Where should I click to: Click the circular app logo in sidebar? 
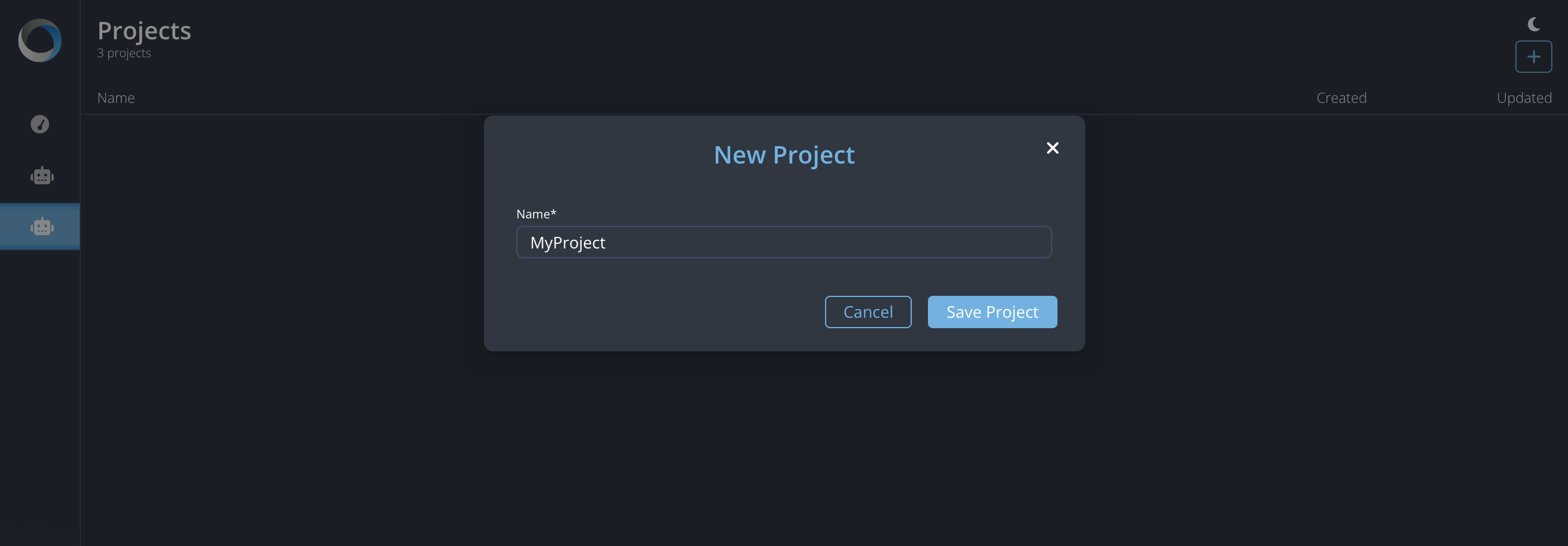(39, 40)
